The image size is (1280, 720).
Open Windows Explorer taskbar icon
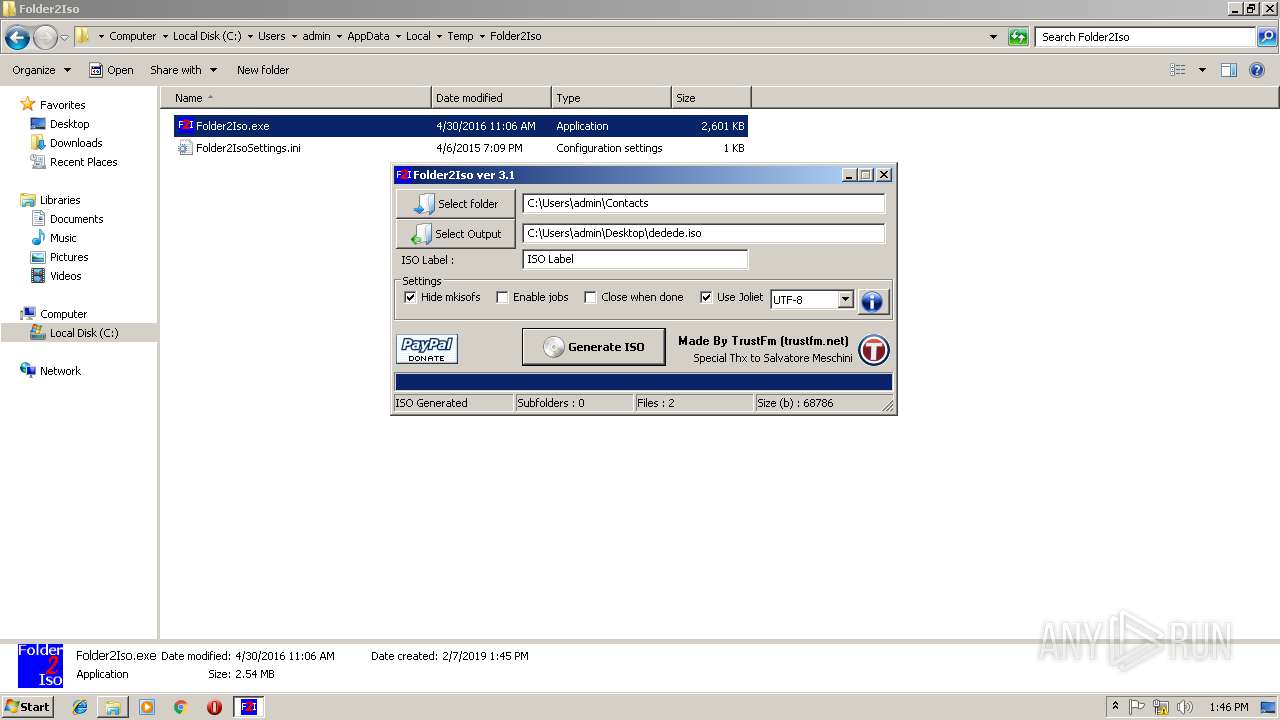[113, 707]
